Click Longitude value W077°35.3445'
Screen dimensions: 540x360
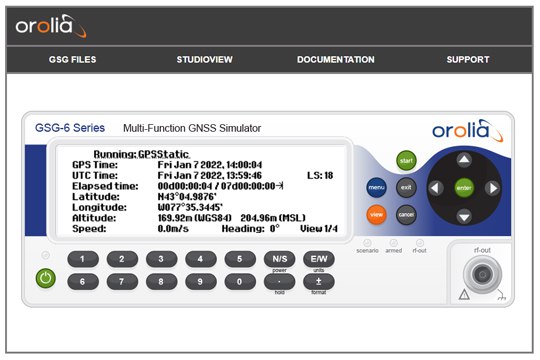pyautogui.click(x=190, y=207)
